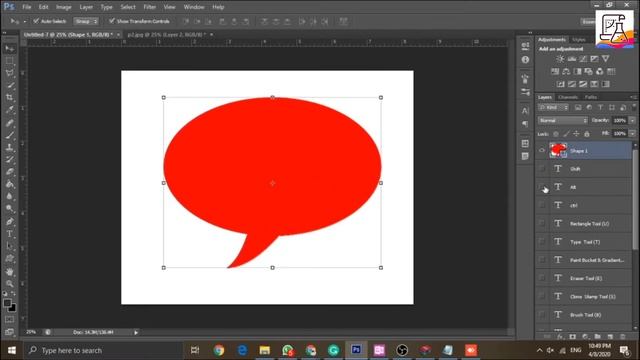Toggle the Auto-Select checkbox
The width and height of the screenshot is (640, 360).
36,21
